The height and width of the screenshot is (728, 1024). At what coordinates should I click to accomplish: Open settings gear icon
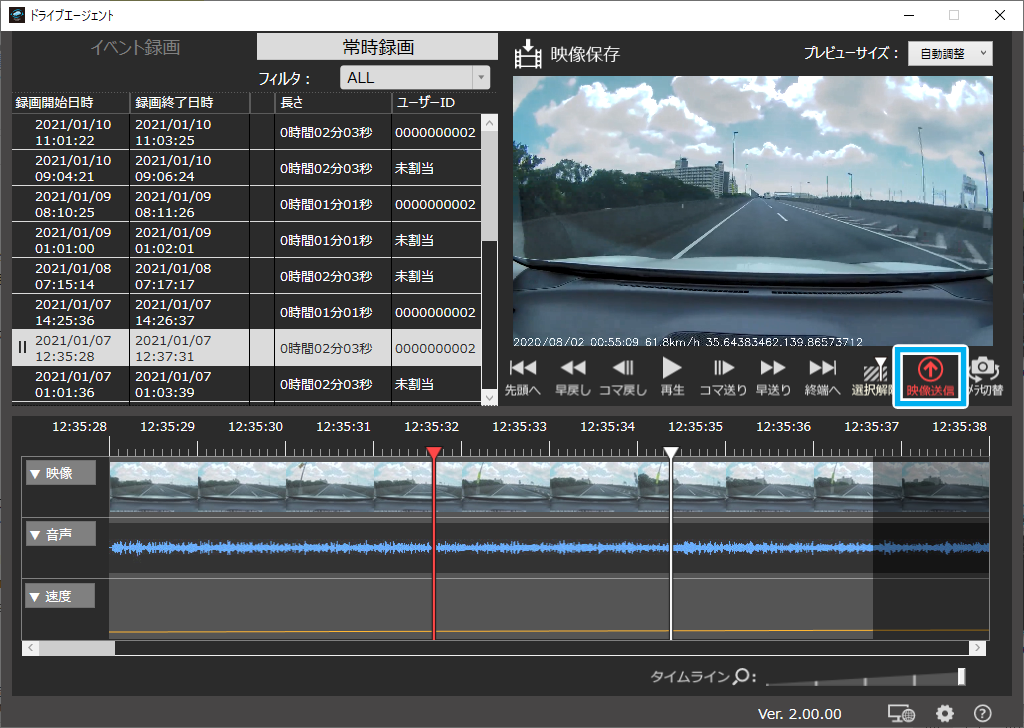[x=945, y=713]
